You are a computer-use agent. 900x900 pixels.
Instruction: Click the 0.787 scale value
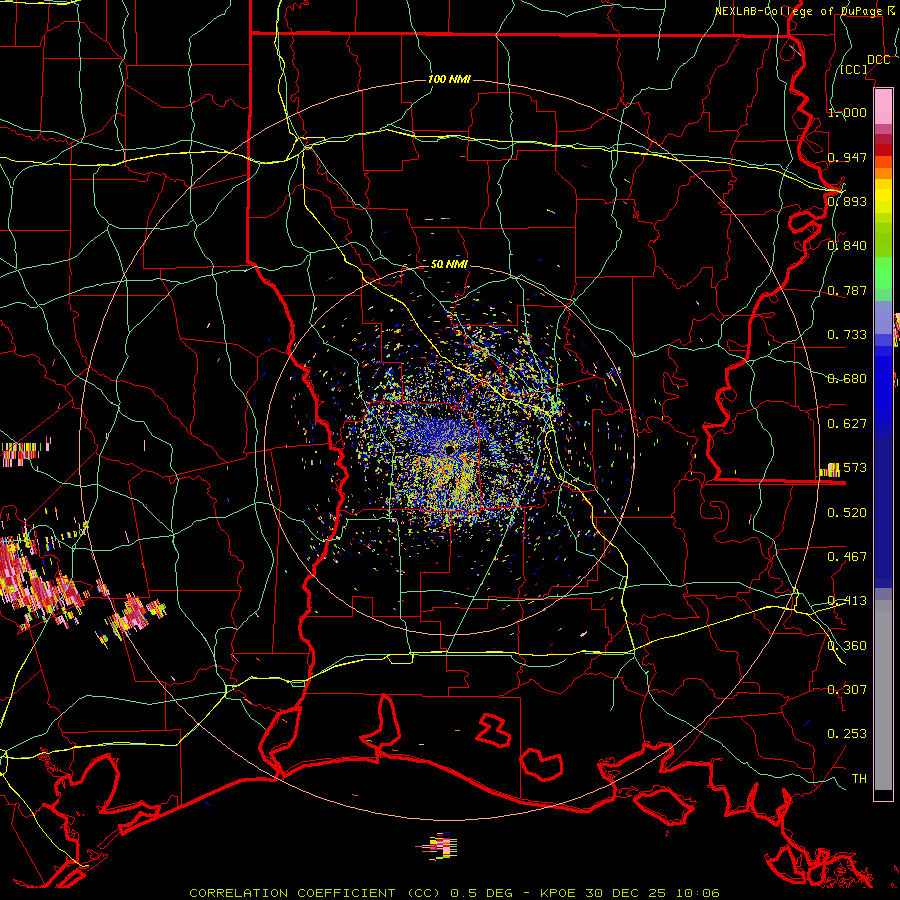click(x=847, y=290)
